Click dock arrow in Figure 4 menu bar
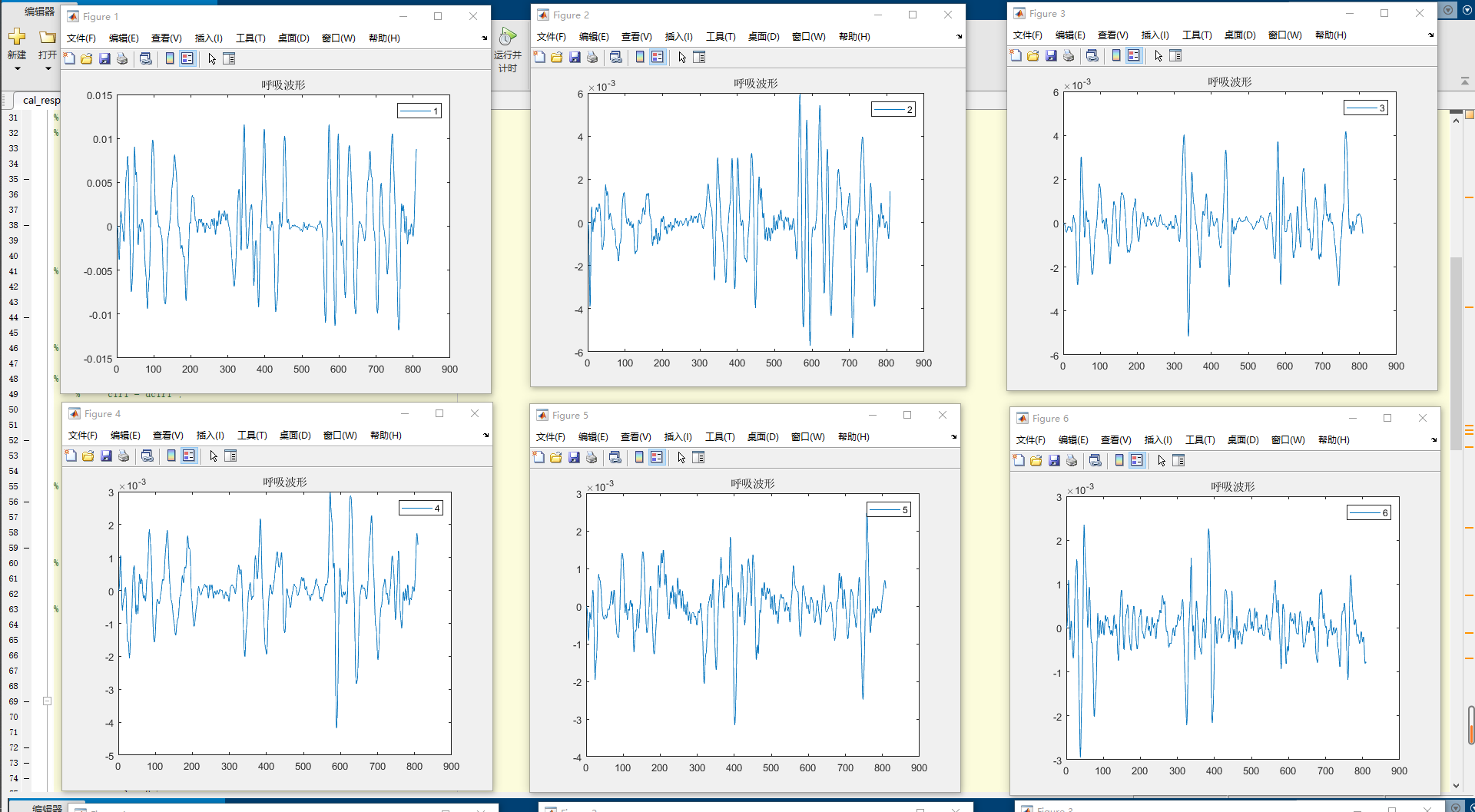Screen dimensions: 1475x812 click(x=486, y=435)
